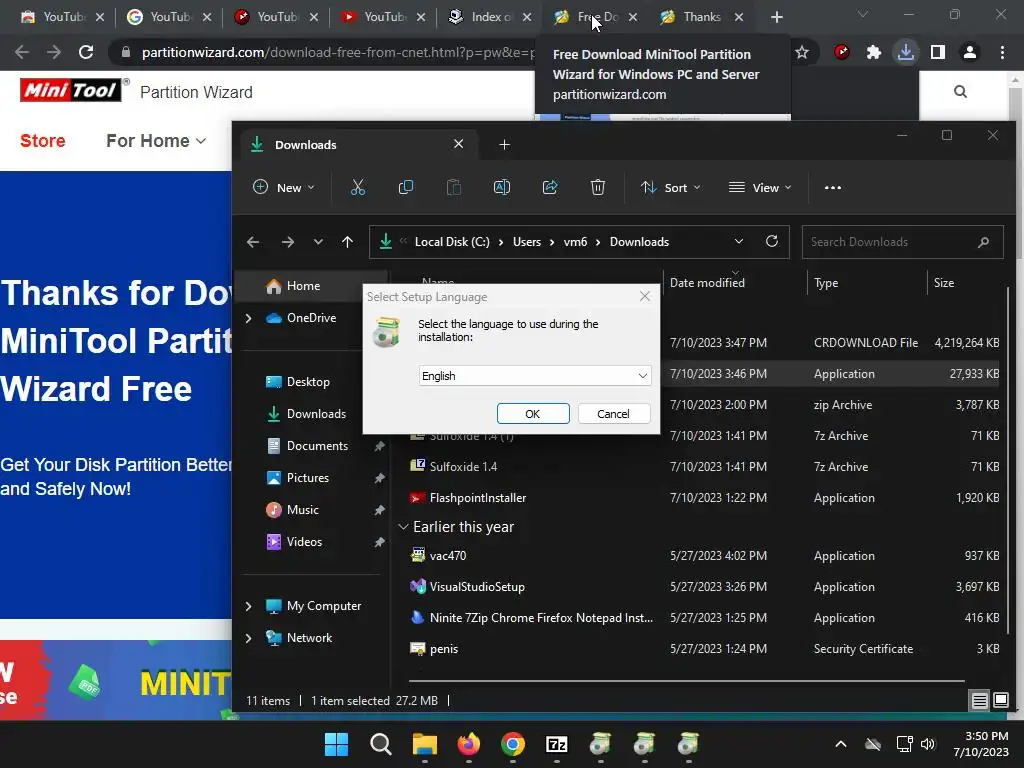This screenshot has height=768, width=1024.
Task: Open the New dropdown in Explorer
Action: pyautogui.click(x=283, y=187)
